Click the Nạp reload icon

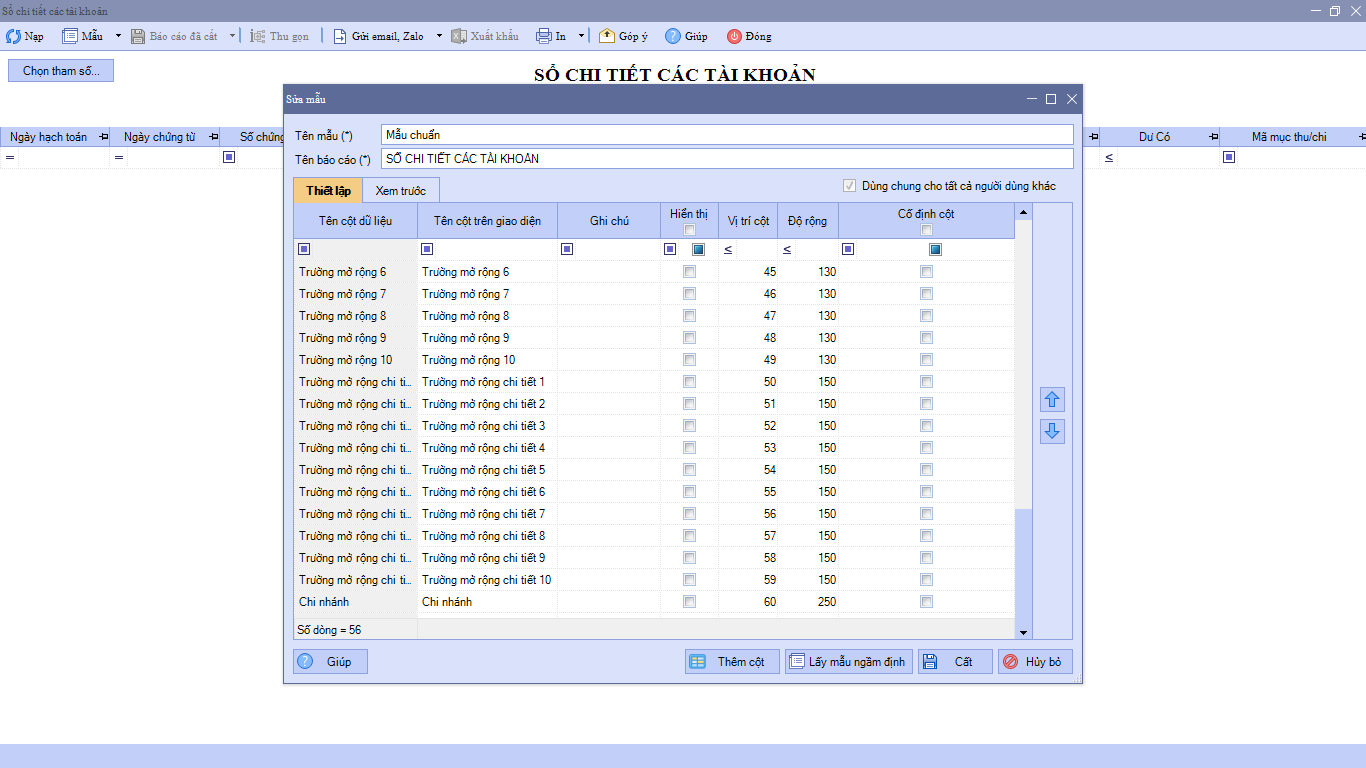tap(13, 36)
